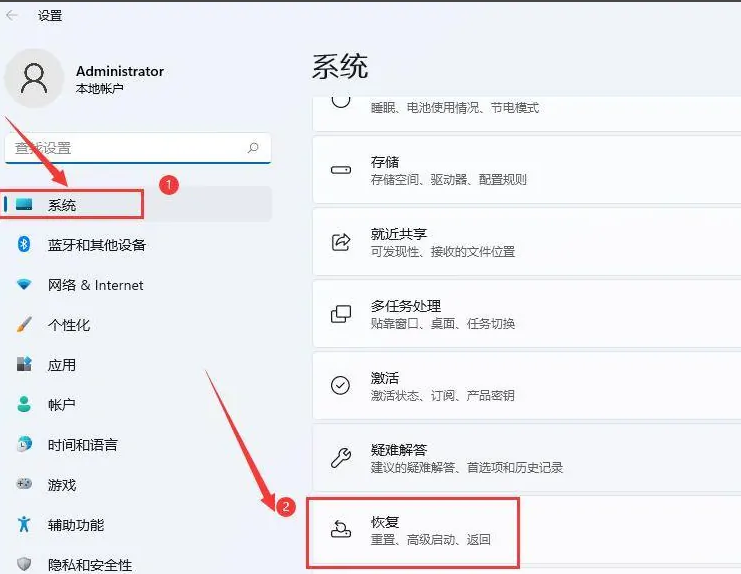Click the privacy shield icon
741x574 pixels.
coord(24,564)
